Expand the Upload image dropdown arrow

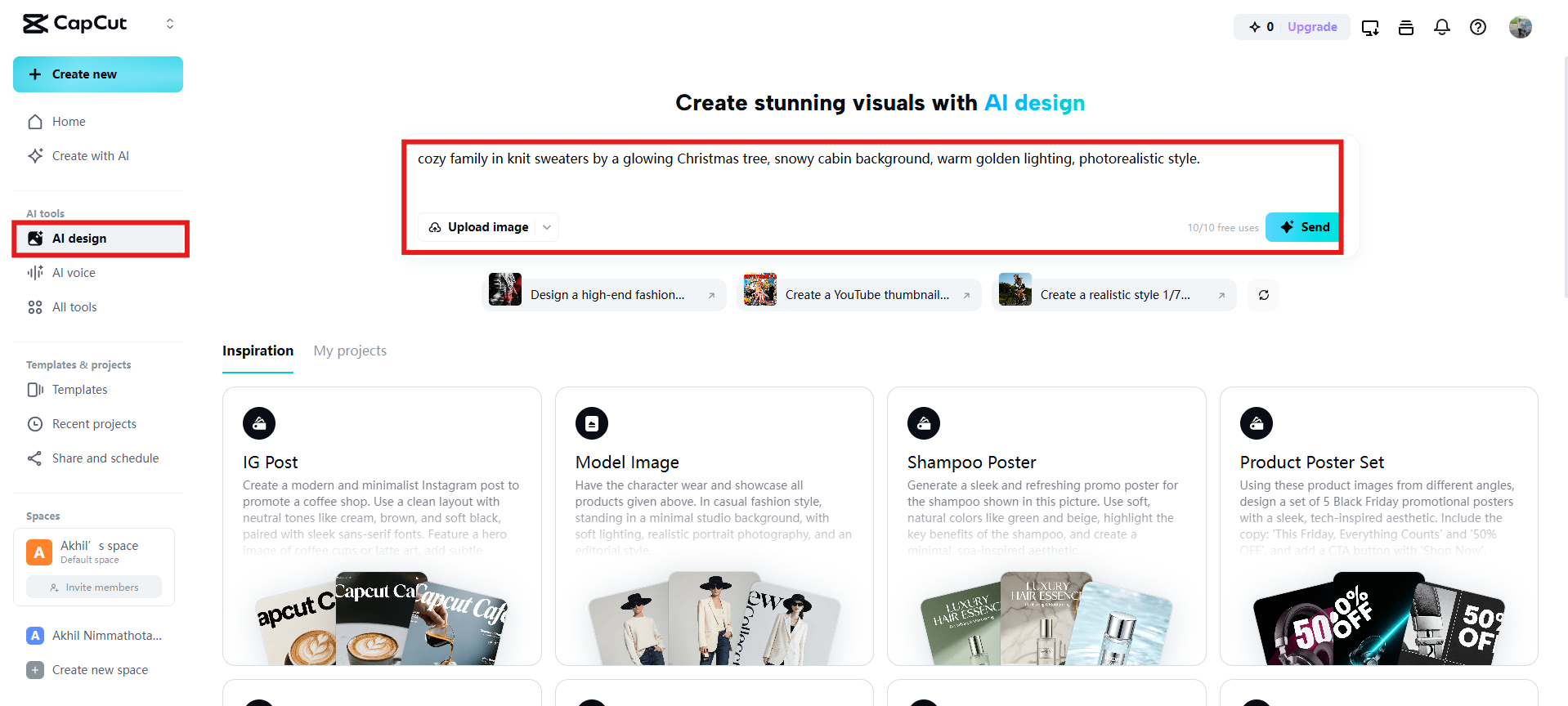(547, 227)
